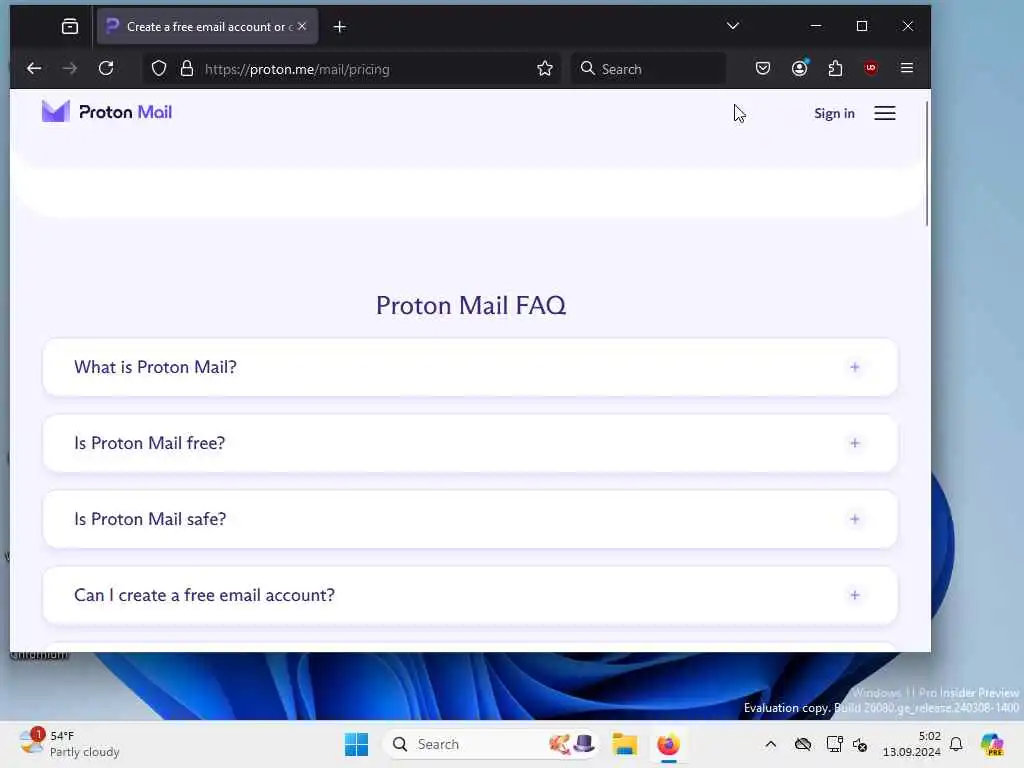
Task: Open the extensions puzzle icon
Action: pyautogui.click(x=835, y=68)
